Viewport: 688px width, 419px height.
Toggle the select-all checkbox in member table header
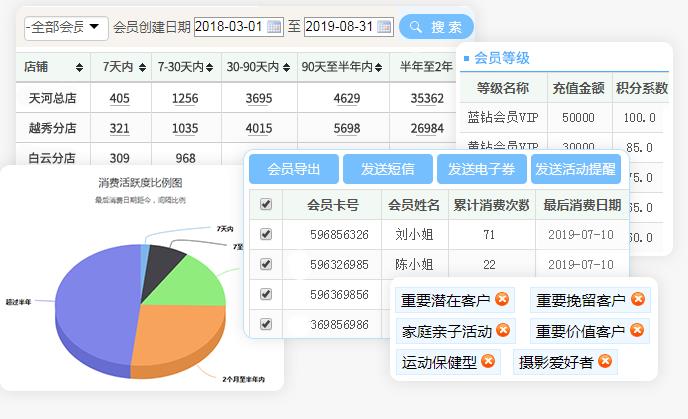coord(265,204)
